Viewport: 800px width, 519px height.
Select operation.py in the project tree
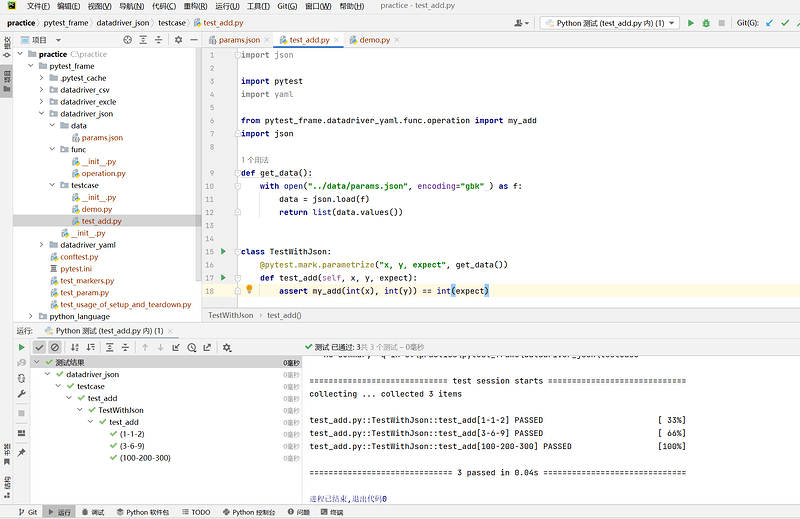tap(103, 174)
